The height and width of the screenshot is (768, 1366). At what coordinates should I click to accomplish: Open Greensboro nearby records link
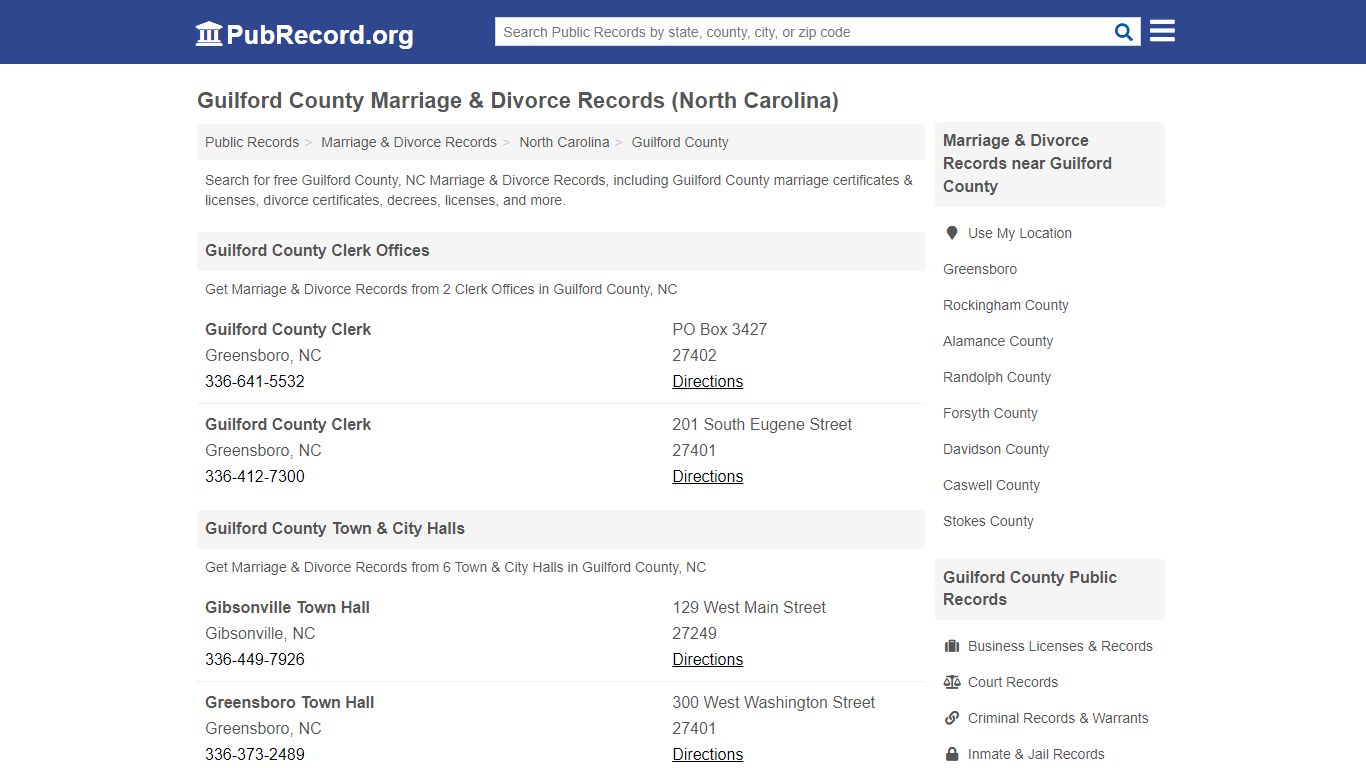[x=980, y=269]
